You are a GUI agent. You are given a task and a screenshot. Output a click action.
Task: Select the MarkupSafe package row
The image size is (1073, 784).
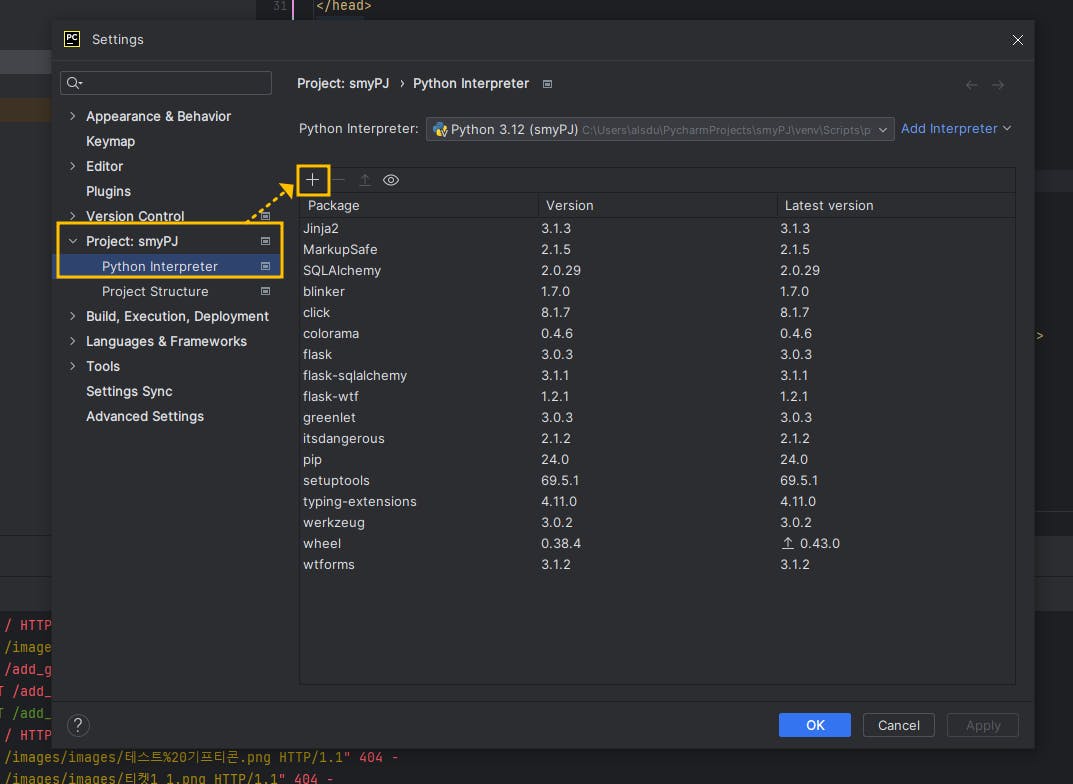point(657,250)
